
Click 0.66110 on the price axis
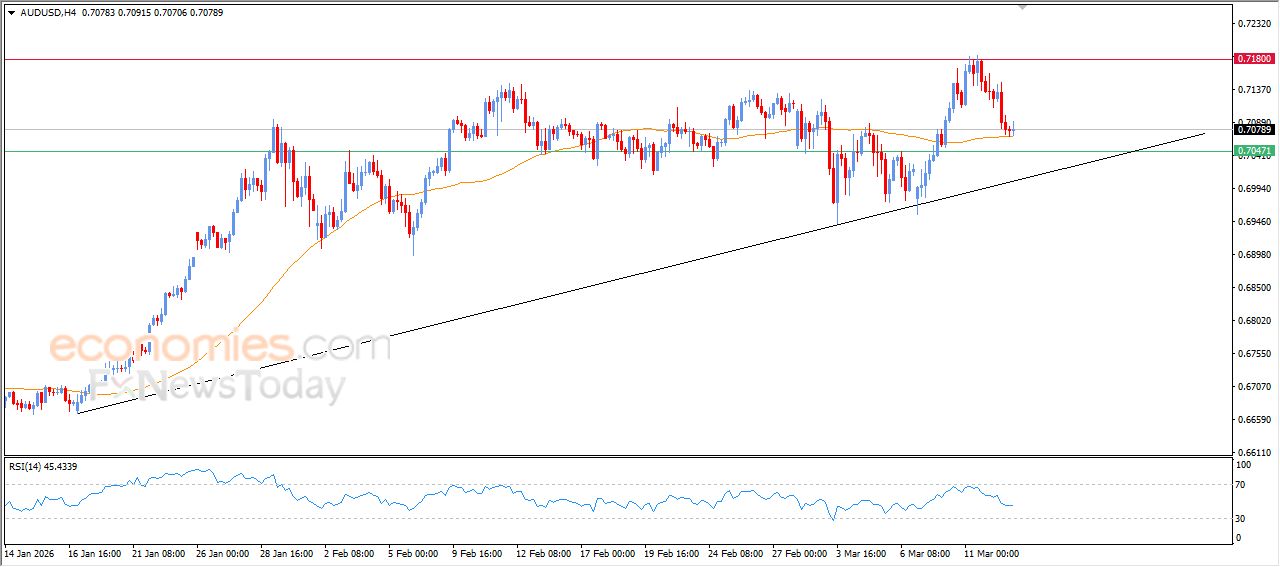tap(1254, 452)
